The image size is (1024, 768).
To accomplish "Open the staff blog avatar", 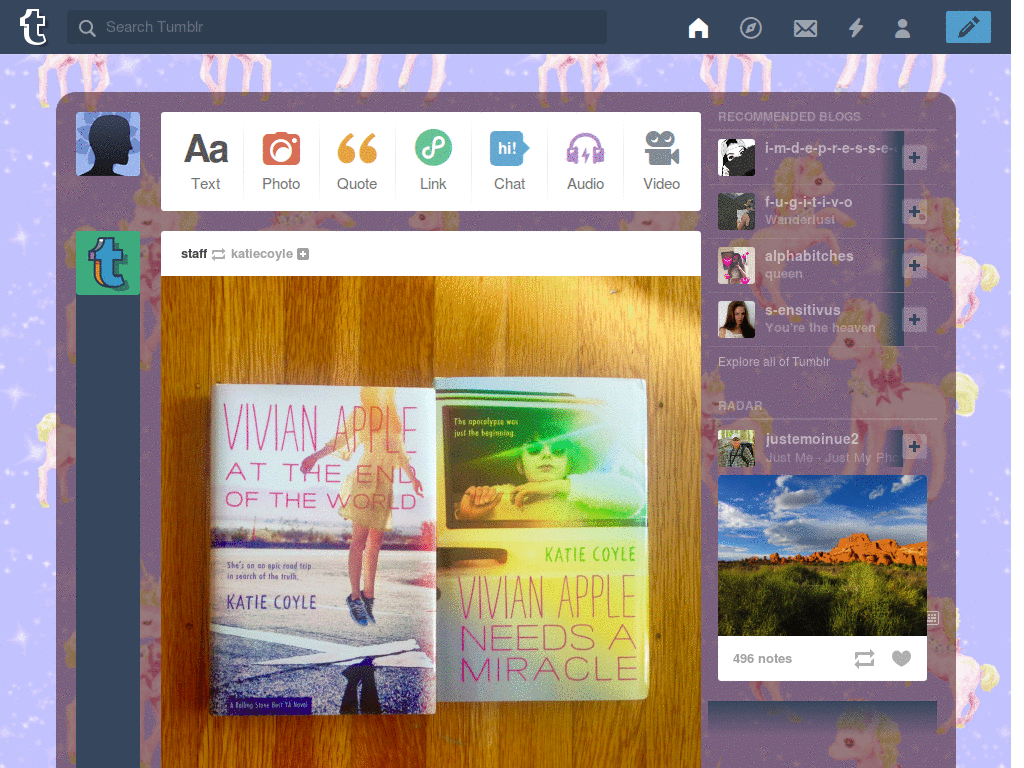I will pos(108,263).
